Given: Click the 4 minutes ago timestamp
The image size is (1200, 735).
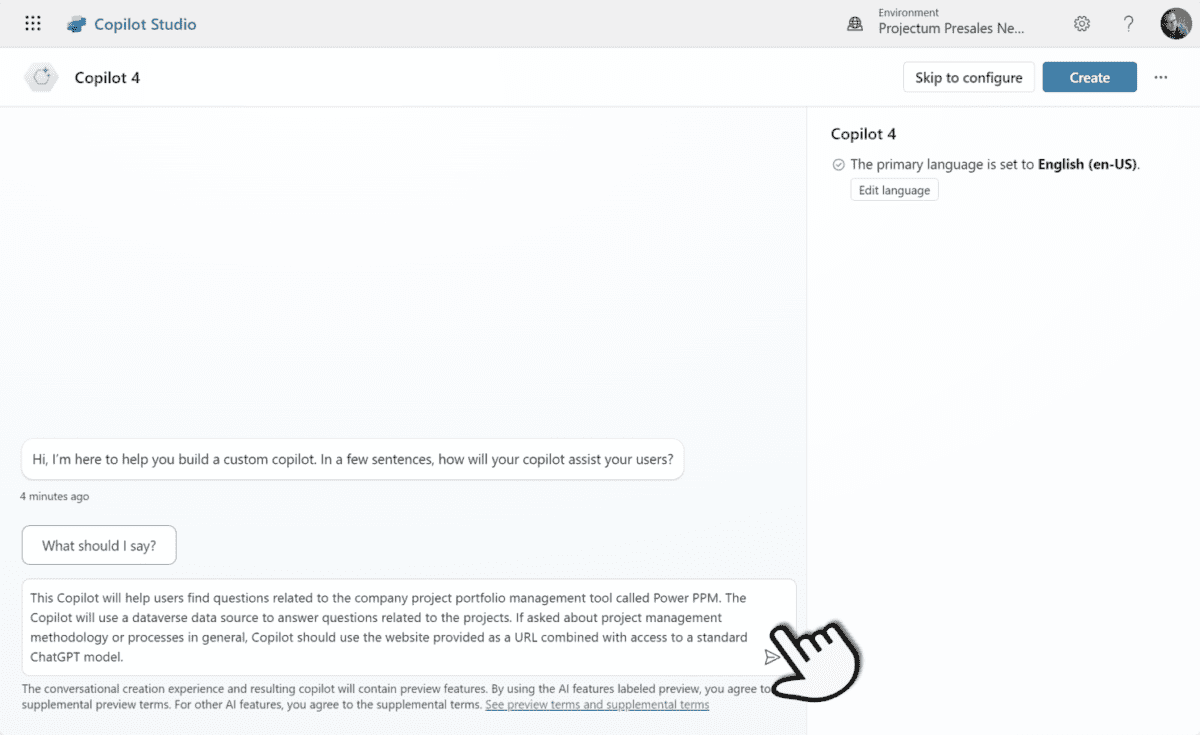Looking at the screenshot, I should 54,496.
